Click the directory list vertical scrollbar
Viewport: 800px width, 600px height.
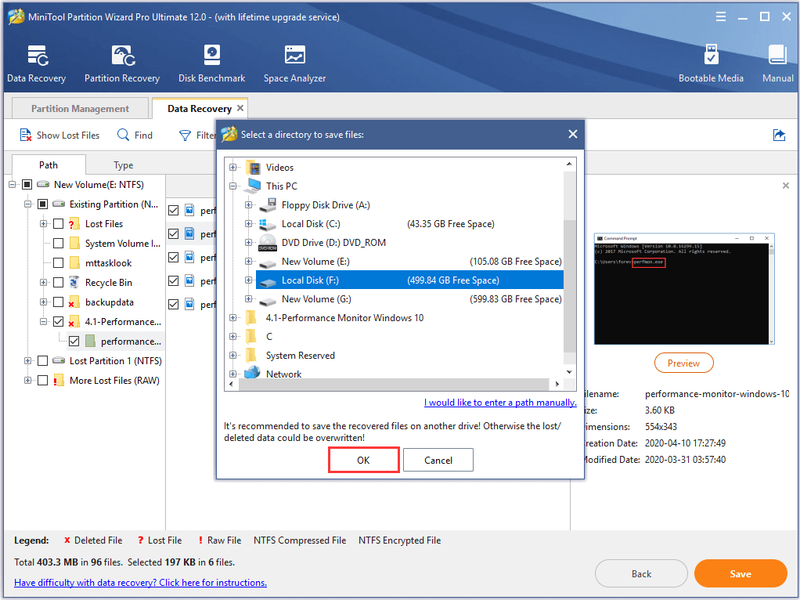coord(569,270)
